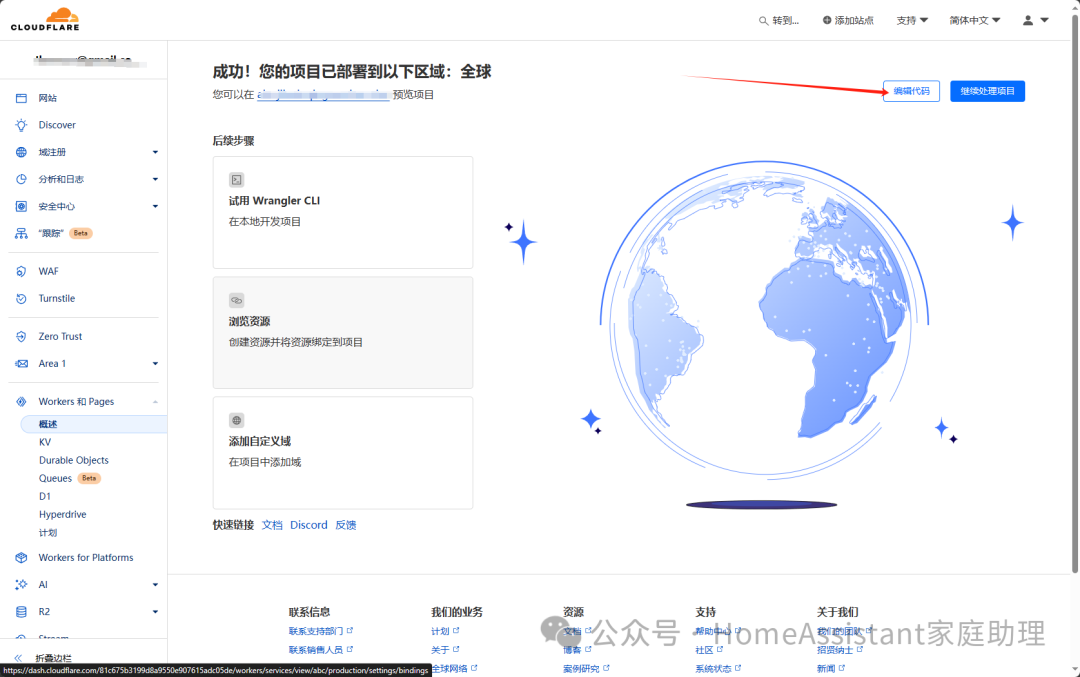1080x677 pixels.
Task: Open Queues in sidebar
Action: tap(55, 478)
